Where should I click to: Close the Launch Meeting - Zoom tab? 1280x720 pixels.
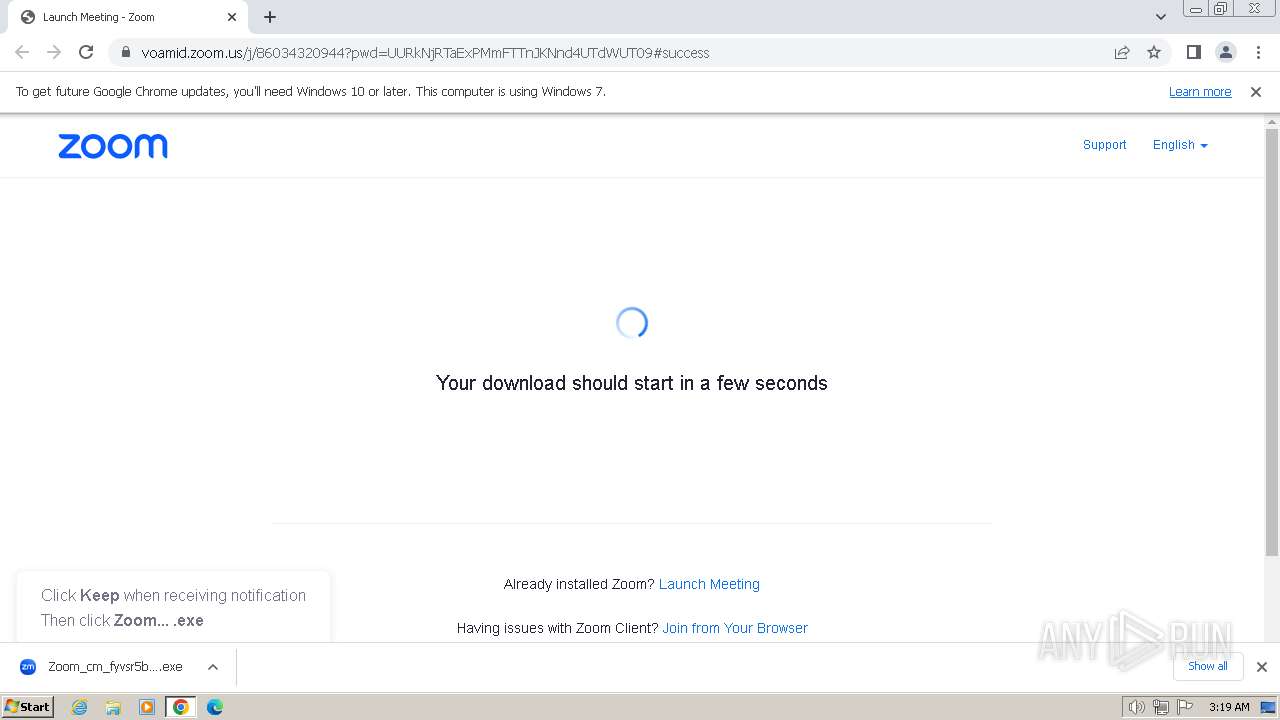(232, 17)
